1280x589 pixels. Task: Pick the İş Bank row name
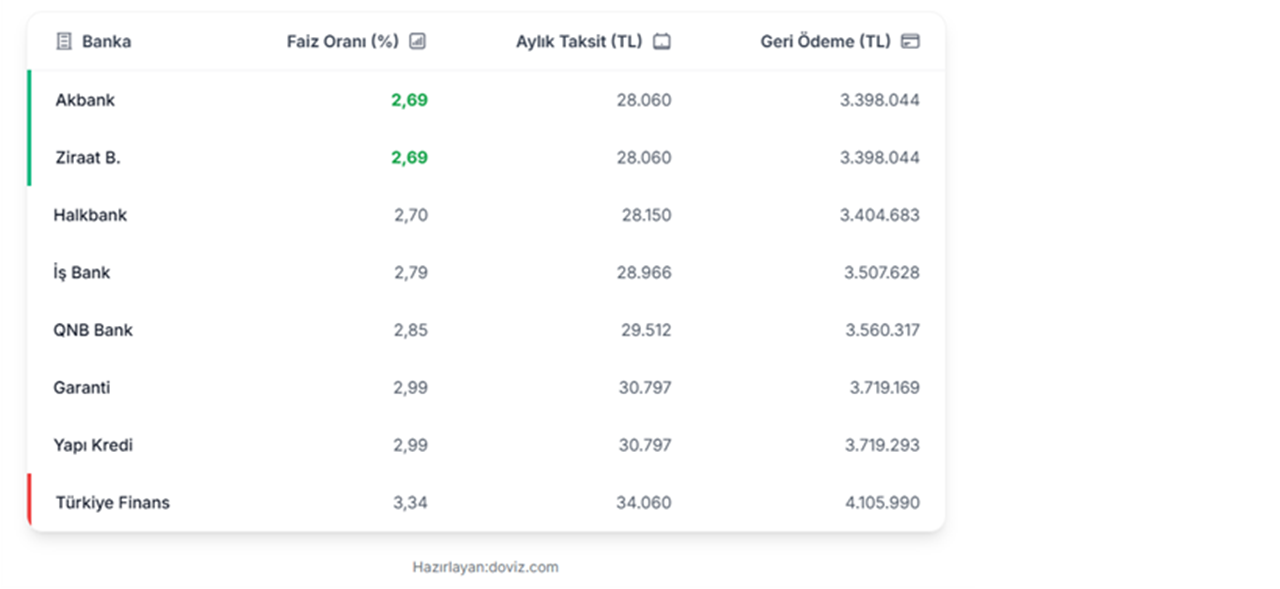pyautogui.click(x=82, y=273)
